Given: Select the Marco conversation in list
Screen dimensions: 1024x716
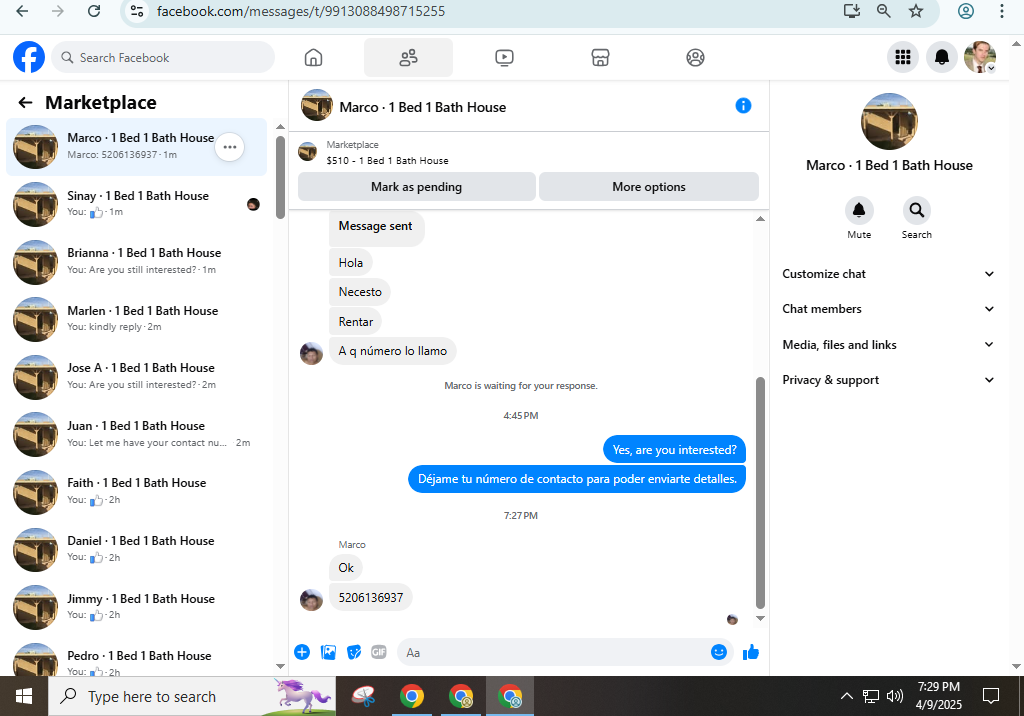Looking at the screenshot, I should tap(136, 147).
